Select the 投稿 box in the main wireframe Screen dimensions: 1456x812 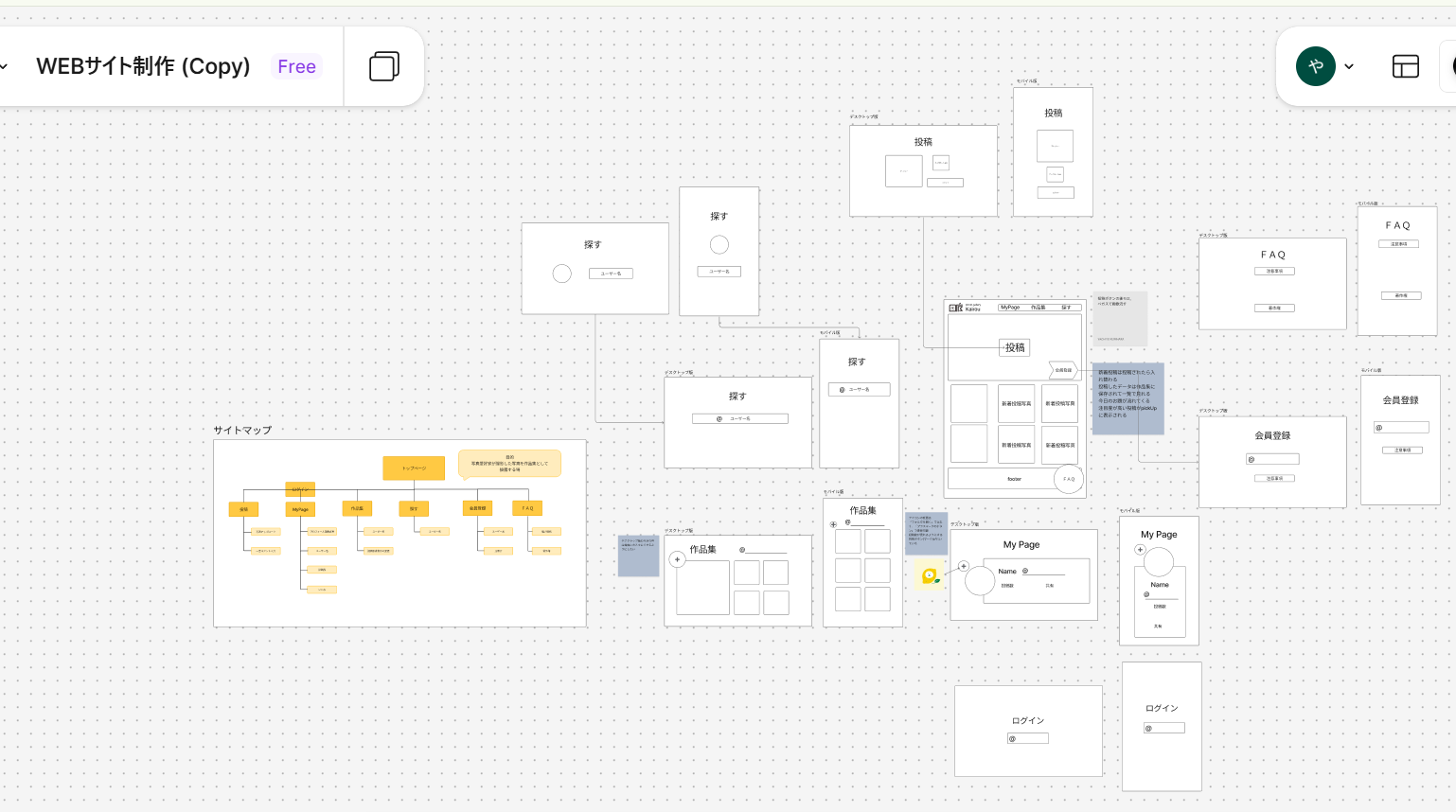[1015, 347]
